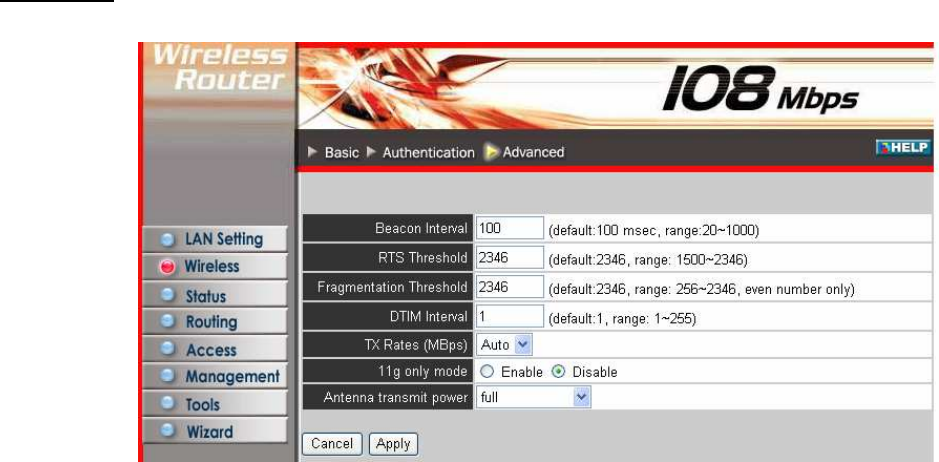939x462 pixels.
Task: Open the HELP icon button
Action: click(x=904, y=147)
